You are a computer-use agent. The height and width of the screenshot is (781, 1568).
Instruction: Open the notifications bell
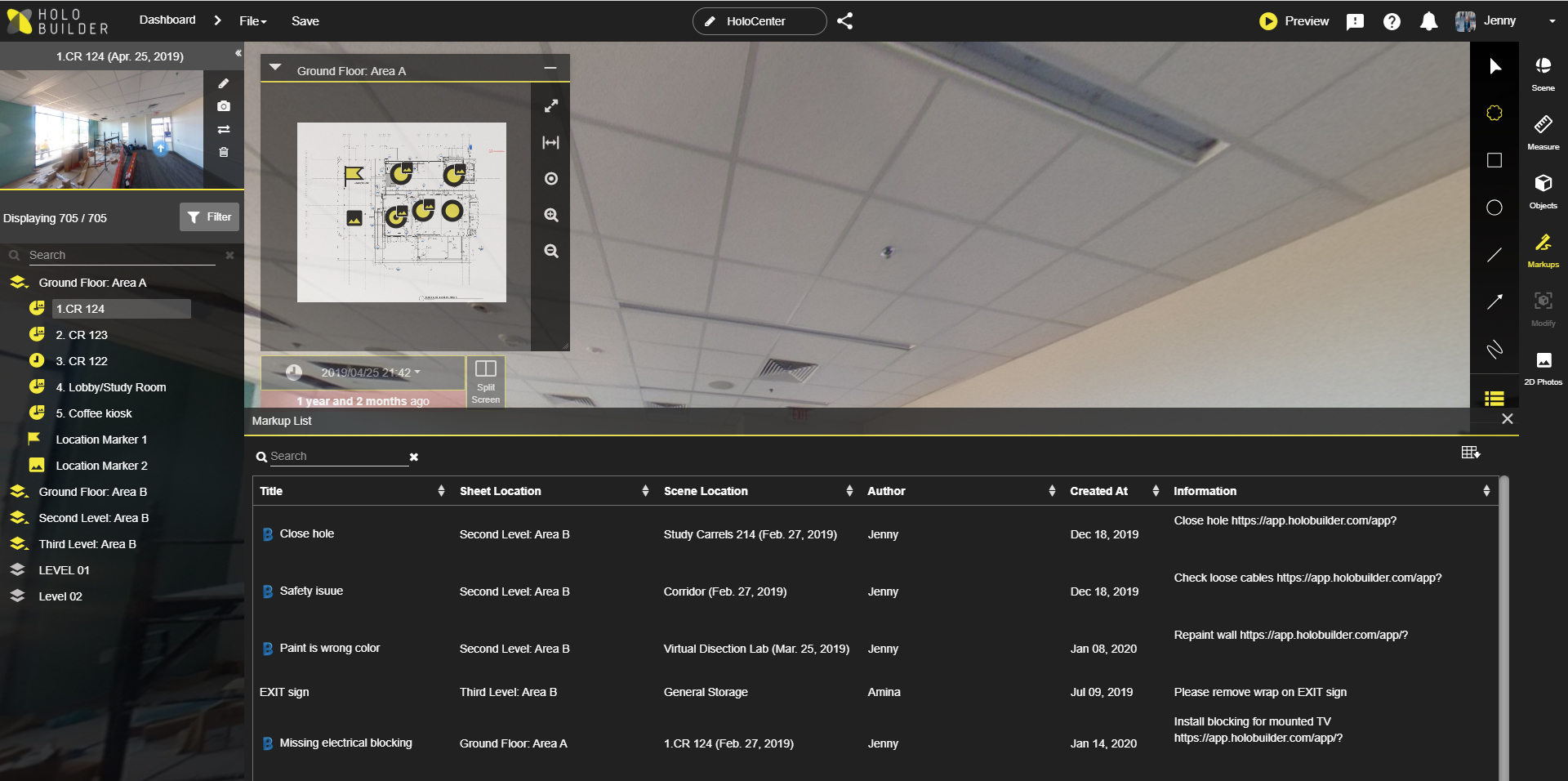(1428, 21)
